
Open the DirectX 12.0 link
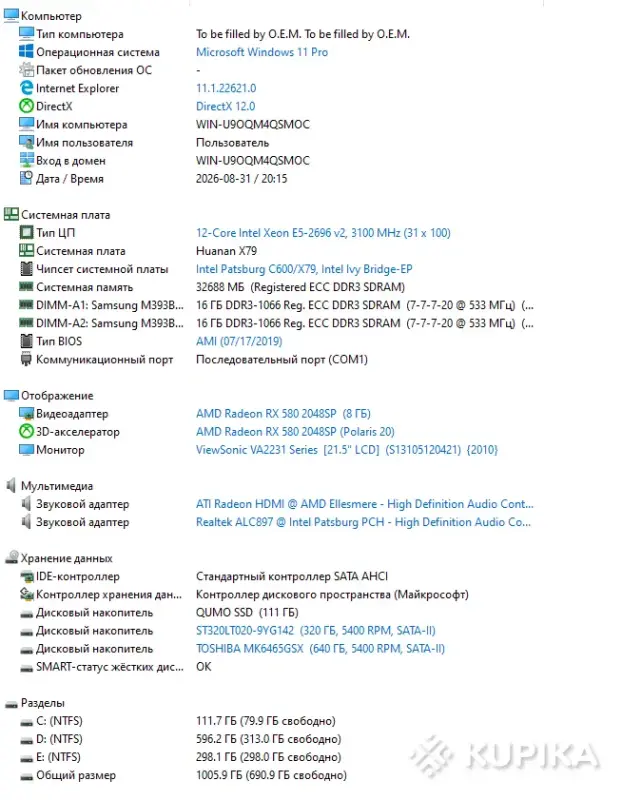pos(226,106)
